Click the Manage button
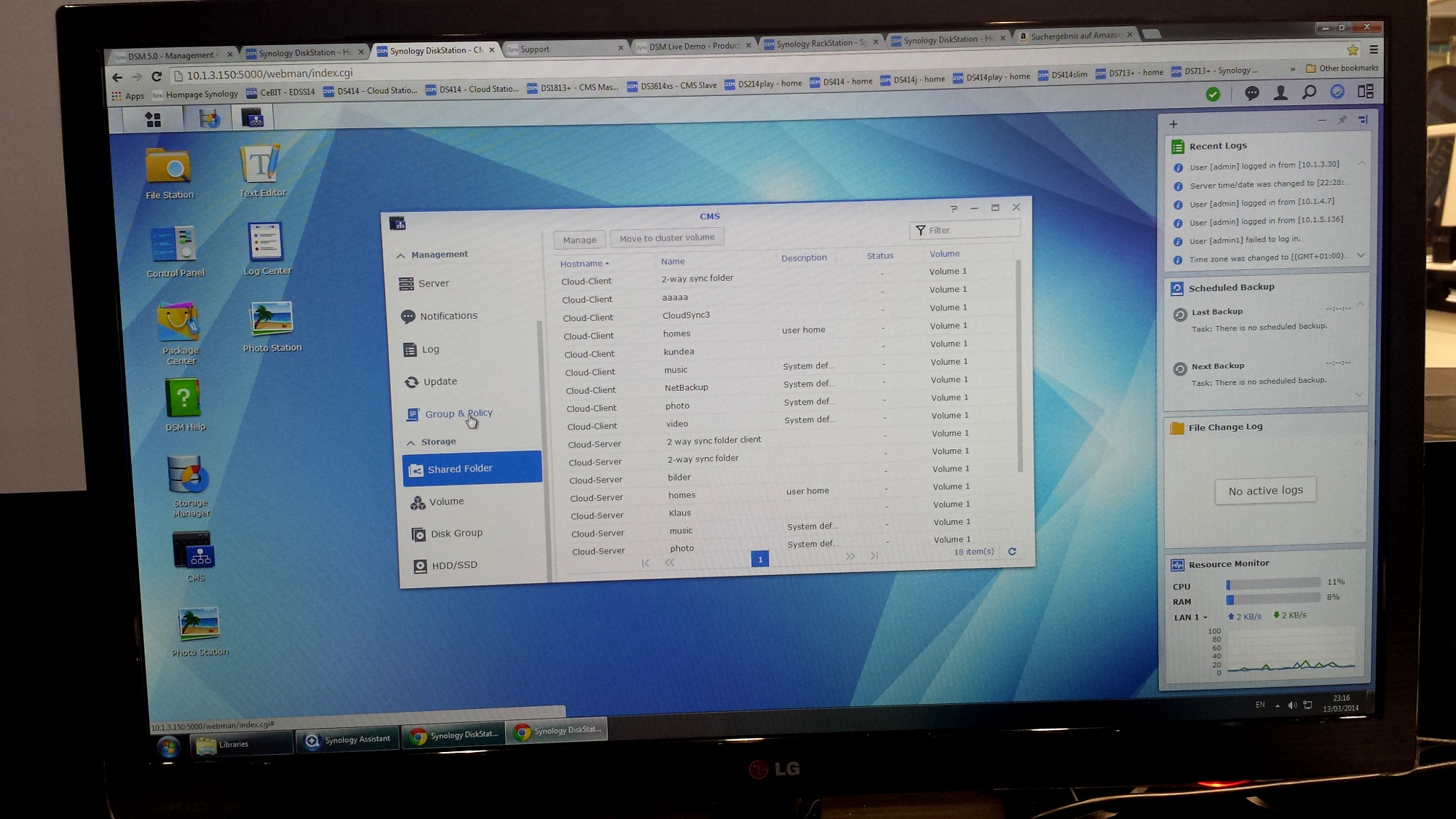Image resolution: width=1456 pixels, height=819 pixels. pos(579,240)
